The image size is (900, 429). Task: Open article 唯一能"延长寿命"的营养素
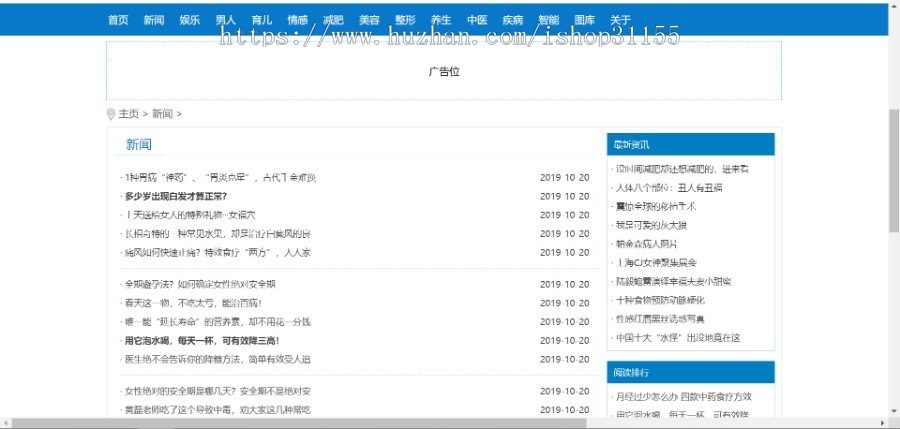[x=218, y=322]
